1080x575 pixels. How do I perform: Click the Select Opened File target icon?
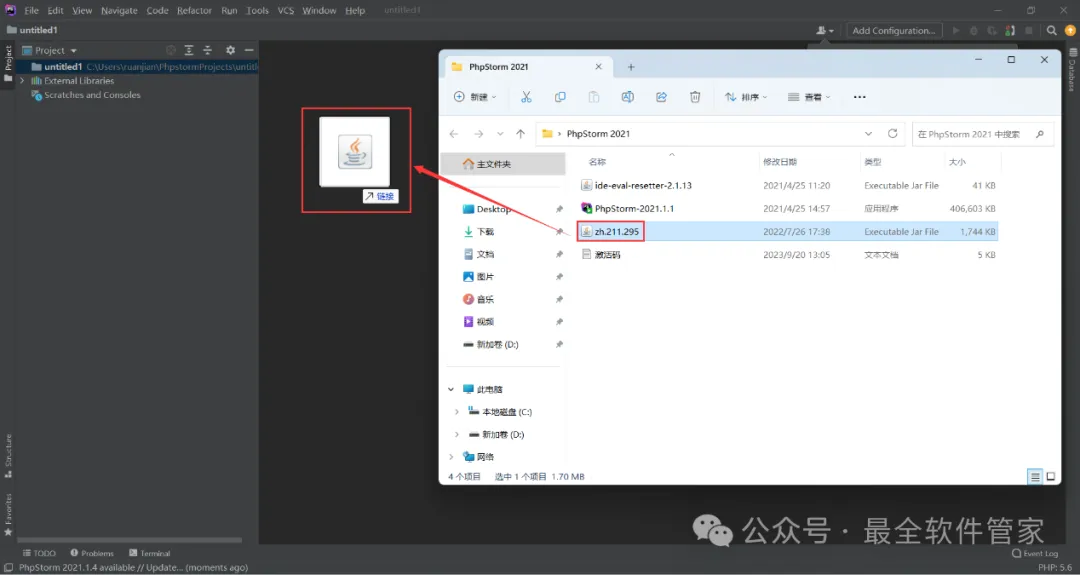pyautogui.click(x=171, y=50)
